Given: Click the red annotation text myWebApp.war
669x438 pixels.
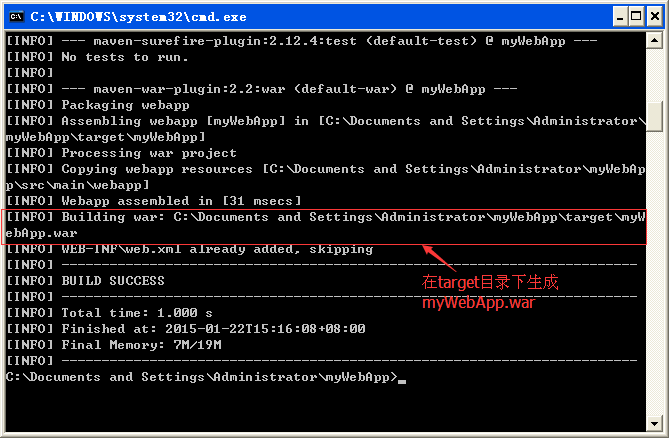Looking at the screenshot, I should point(478,303).
